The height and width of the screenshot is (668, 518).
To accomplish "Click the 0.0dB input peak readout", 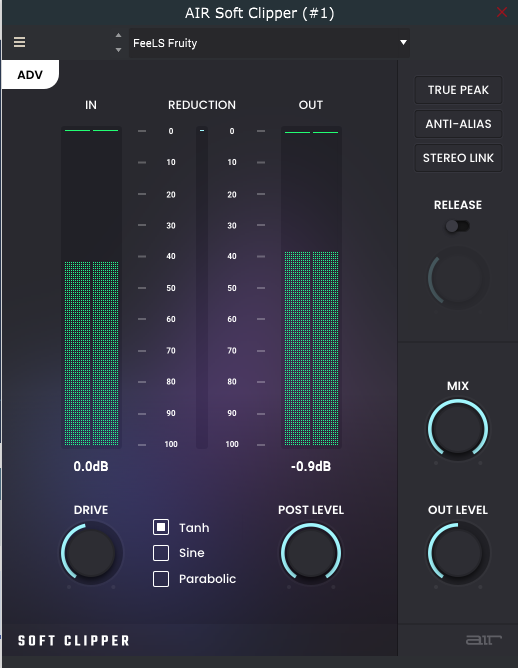I will coord(91,466).
